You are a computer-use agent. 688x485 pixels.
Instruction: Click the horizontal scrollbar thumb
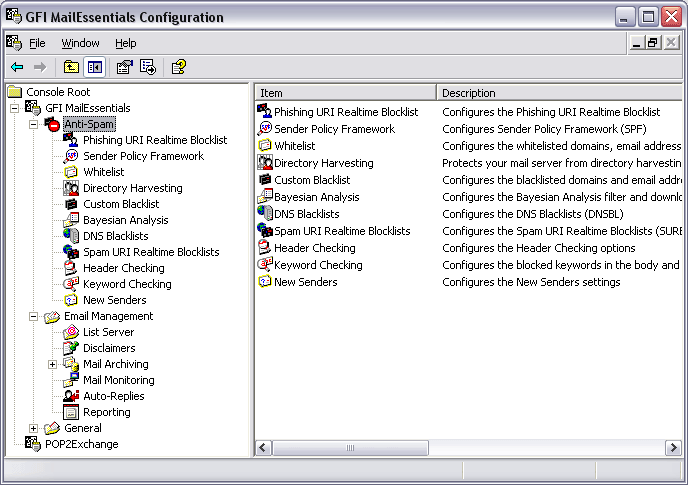pyautogui.click(x=350, y=448)
